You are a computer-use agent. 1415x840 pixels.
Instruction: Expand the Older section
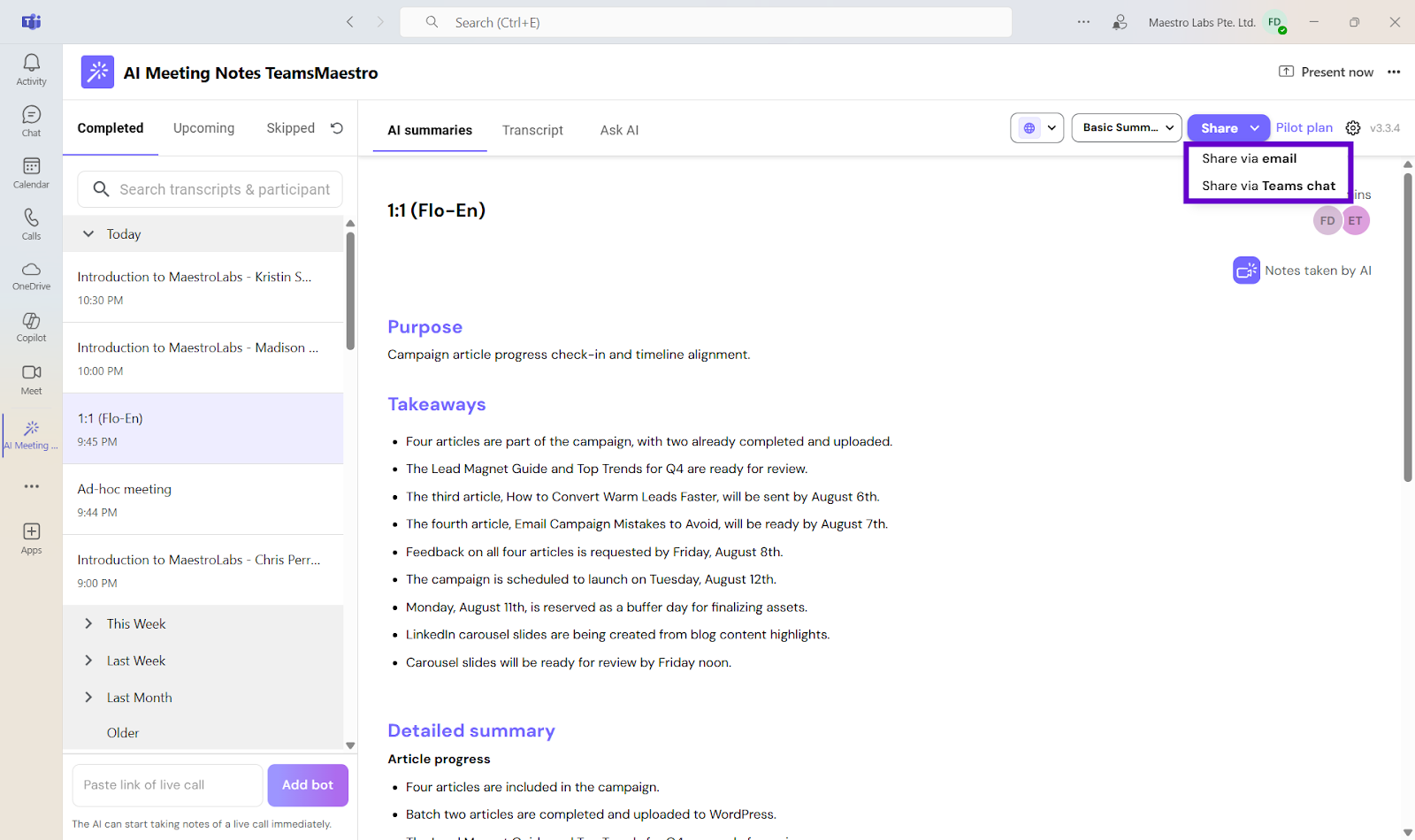pos(123,733)
